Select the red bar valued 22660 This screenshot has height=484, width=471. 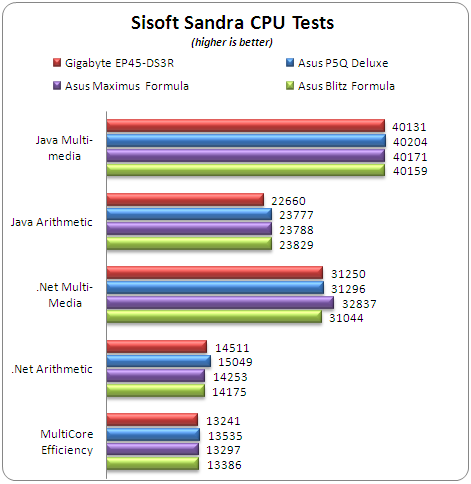point(185,200)
